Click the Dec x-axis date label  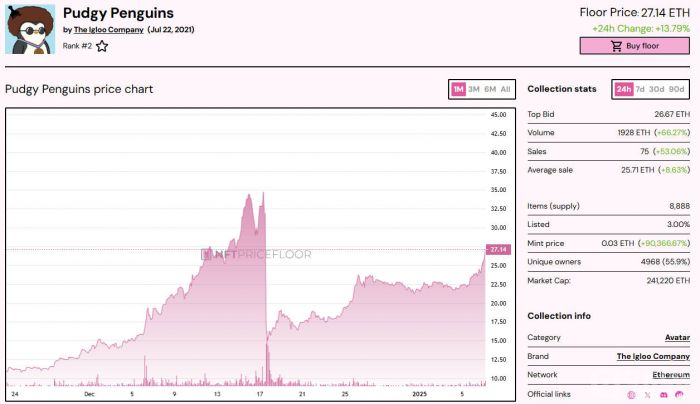[x=89, y=394]
